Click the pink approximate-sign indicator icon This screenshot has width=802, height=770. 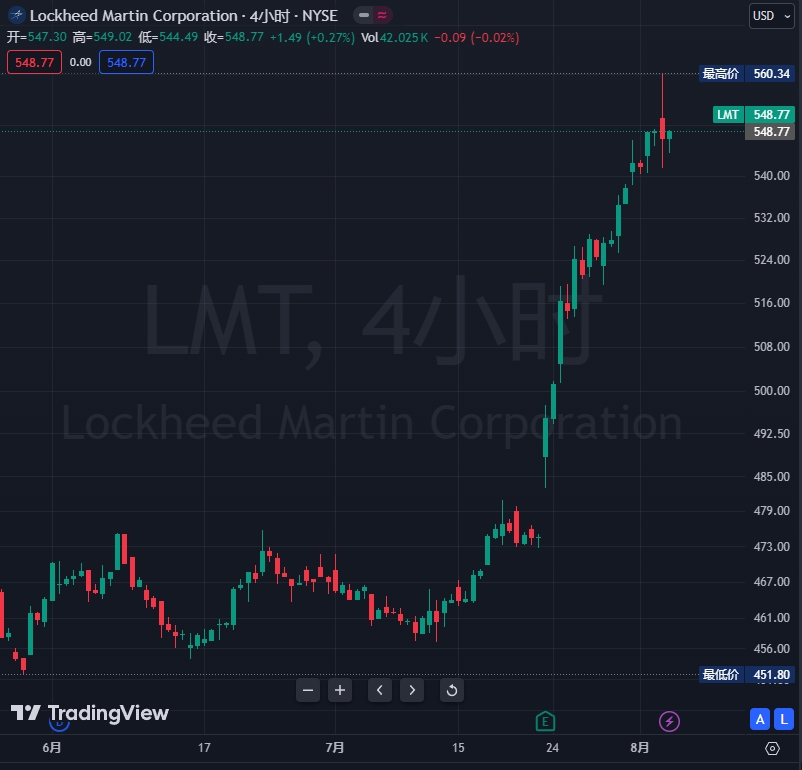[382, 15]
